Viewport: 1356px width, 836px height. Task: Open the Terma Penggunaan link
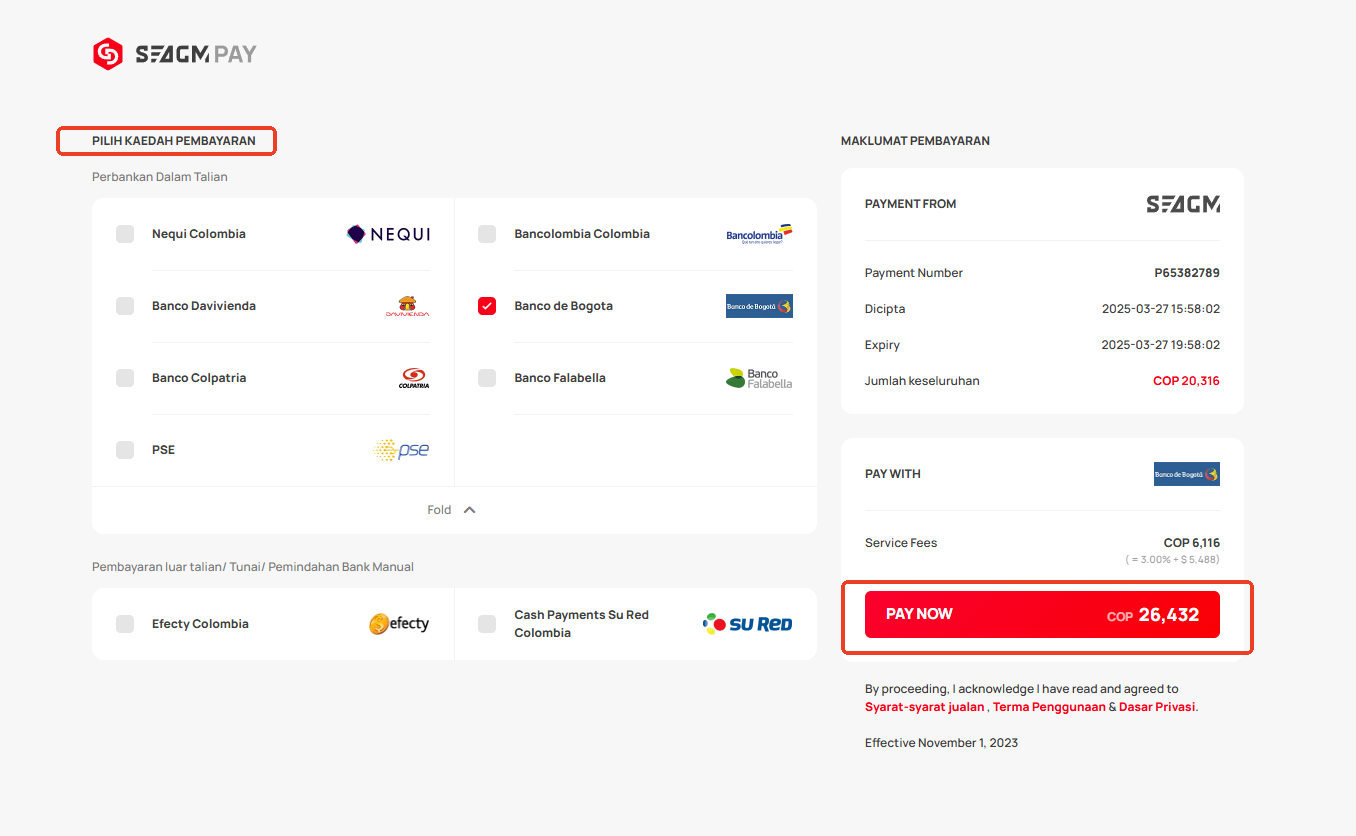[1049, 707]
